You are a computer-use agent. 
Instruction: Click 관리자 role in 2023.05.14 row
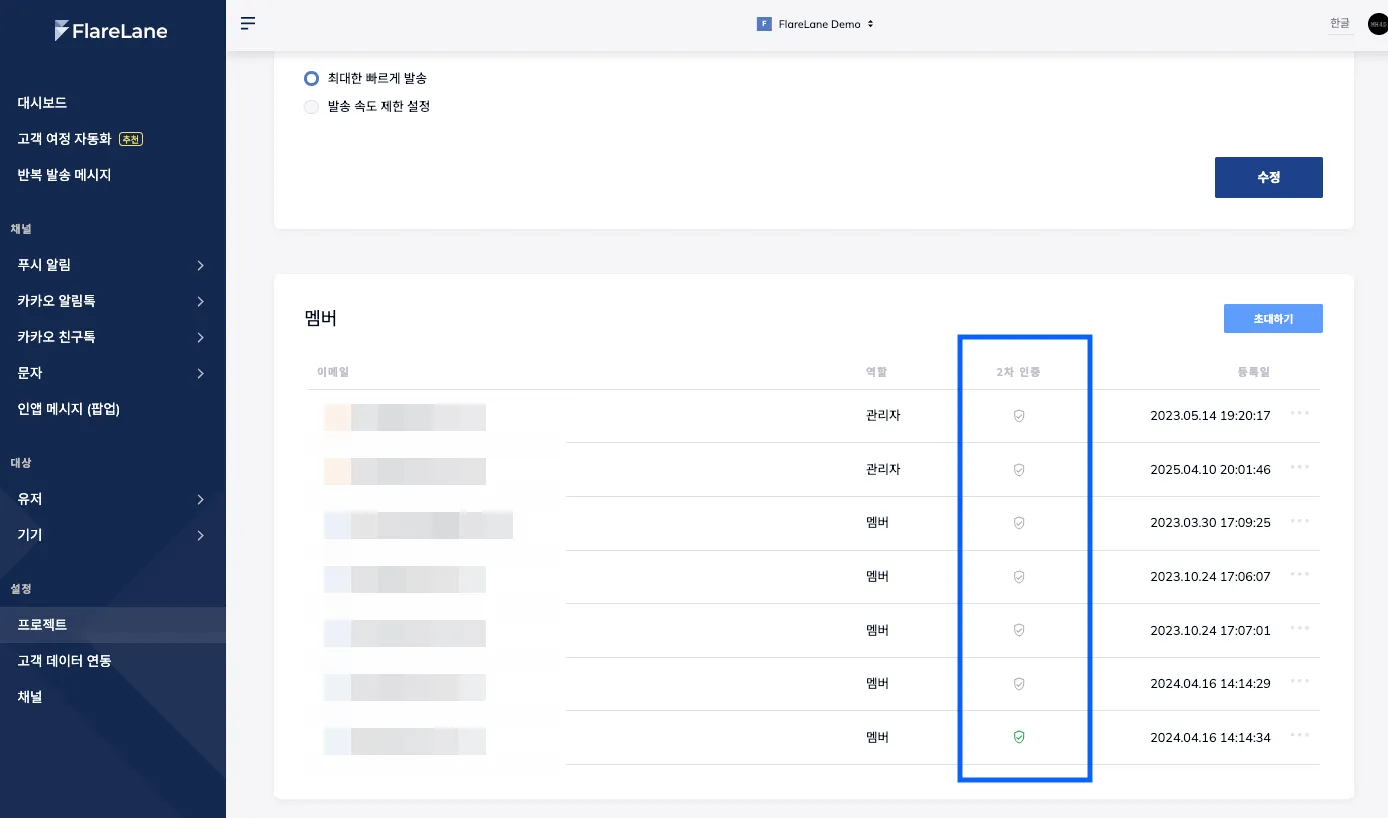883,415
